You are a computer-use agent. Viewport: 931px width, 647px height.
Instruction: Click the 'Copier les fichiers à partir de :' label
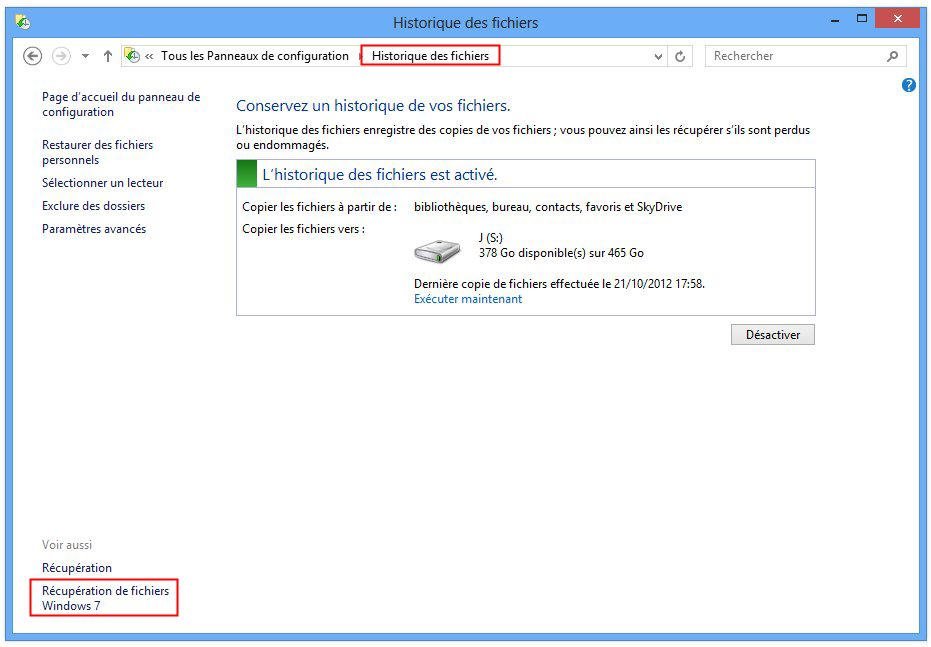(x=319, y=207)
